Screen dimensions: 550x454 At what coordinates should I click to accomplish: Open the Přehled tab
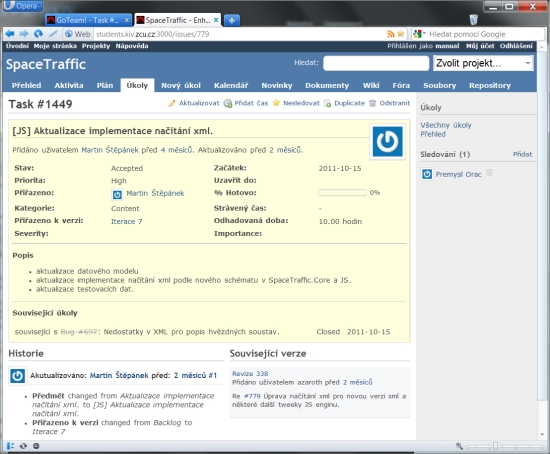pos(26,85)
